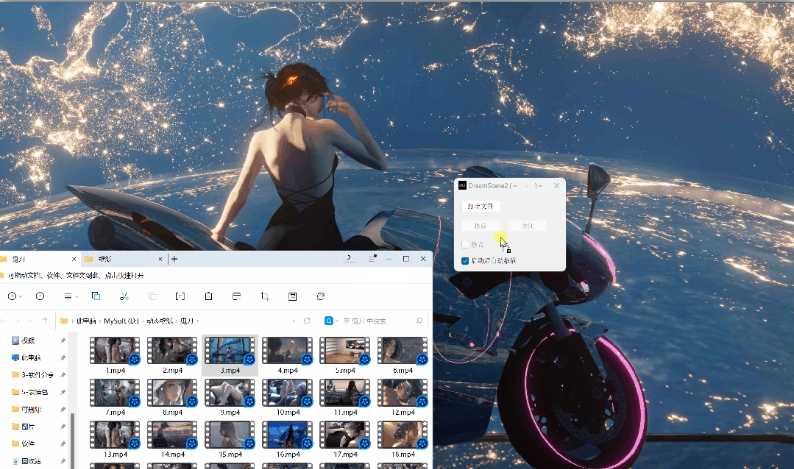The image size is (794, 469).
Task: Go to 此电脑 in the breadcrumb
Action: click(86, 321)
